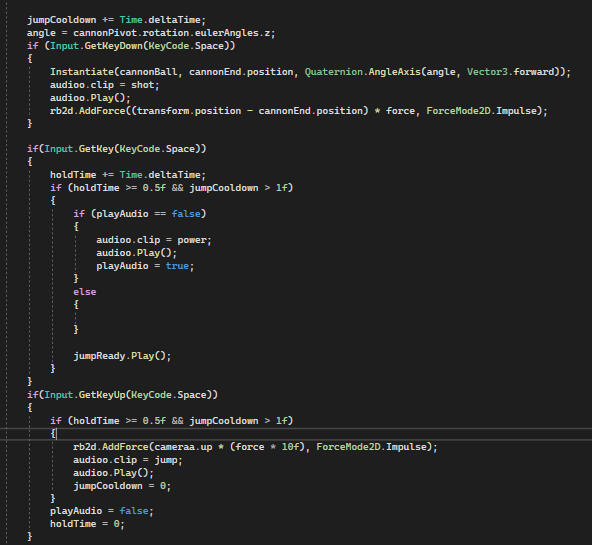The image size is (592, 545).
Task: Click the 'true' literal after playAudio
Action: (x=177, y=266)
